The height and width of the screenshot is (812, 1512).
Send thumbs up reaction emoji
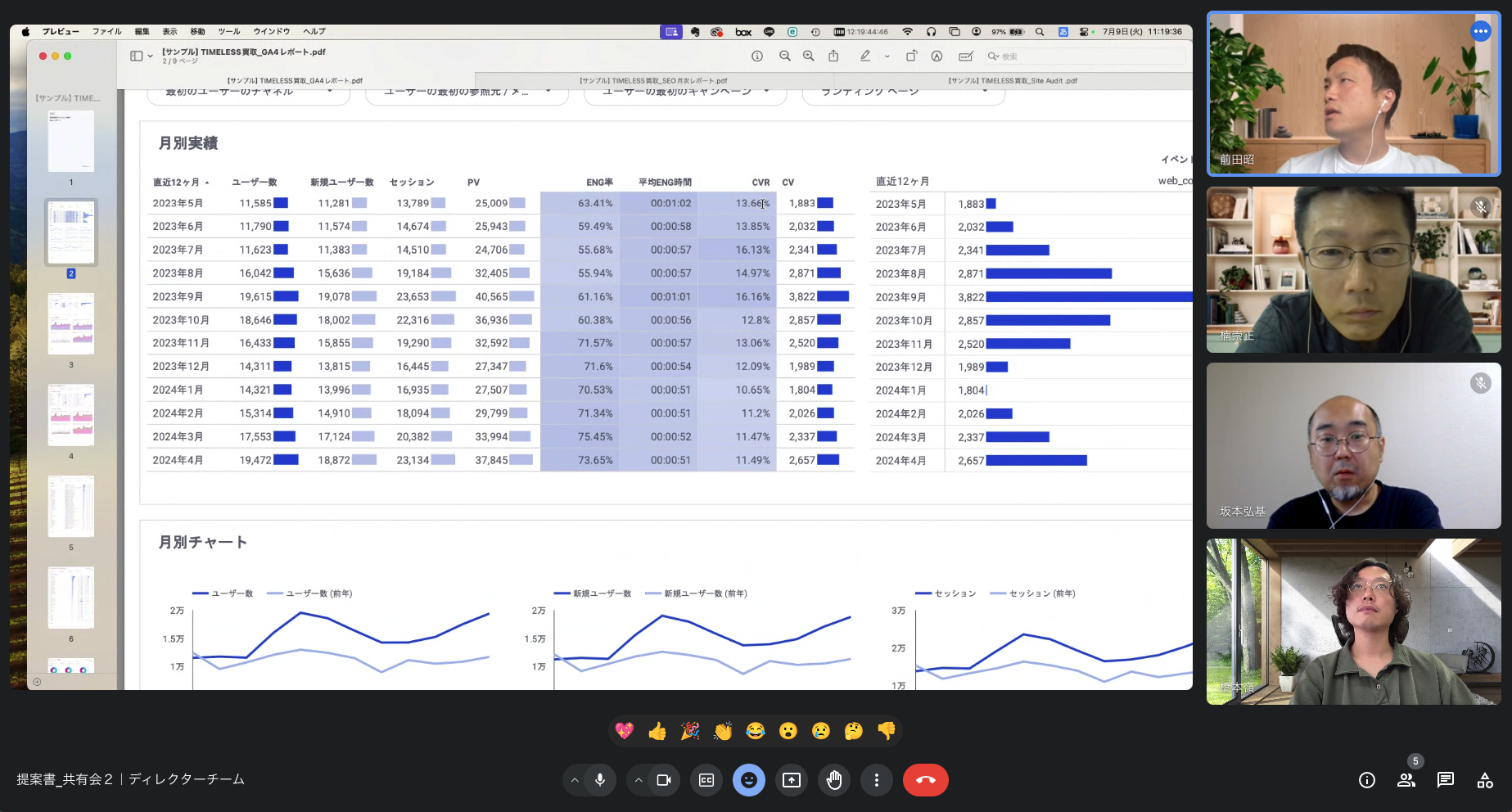657,731
